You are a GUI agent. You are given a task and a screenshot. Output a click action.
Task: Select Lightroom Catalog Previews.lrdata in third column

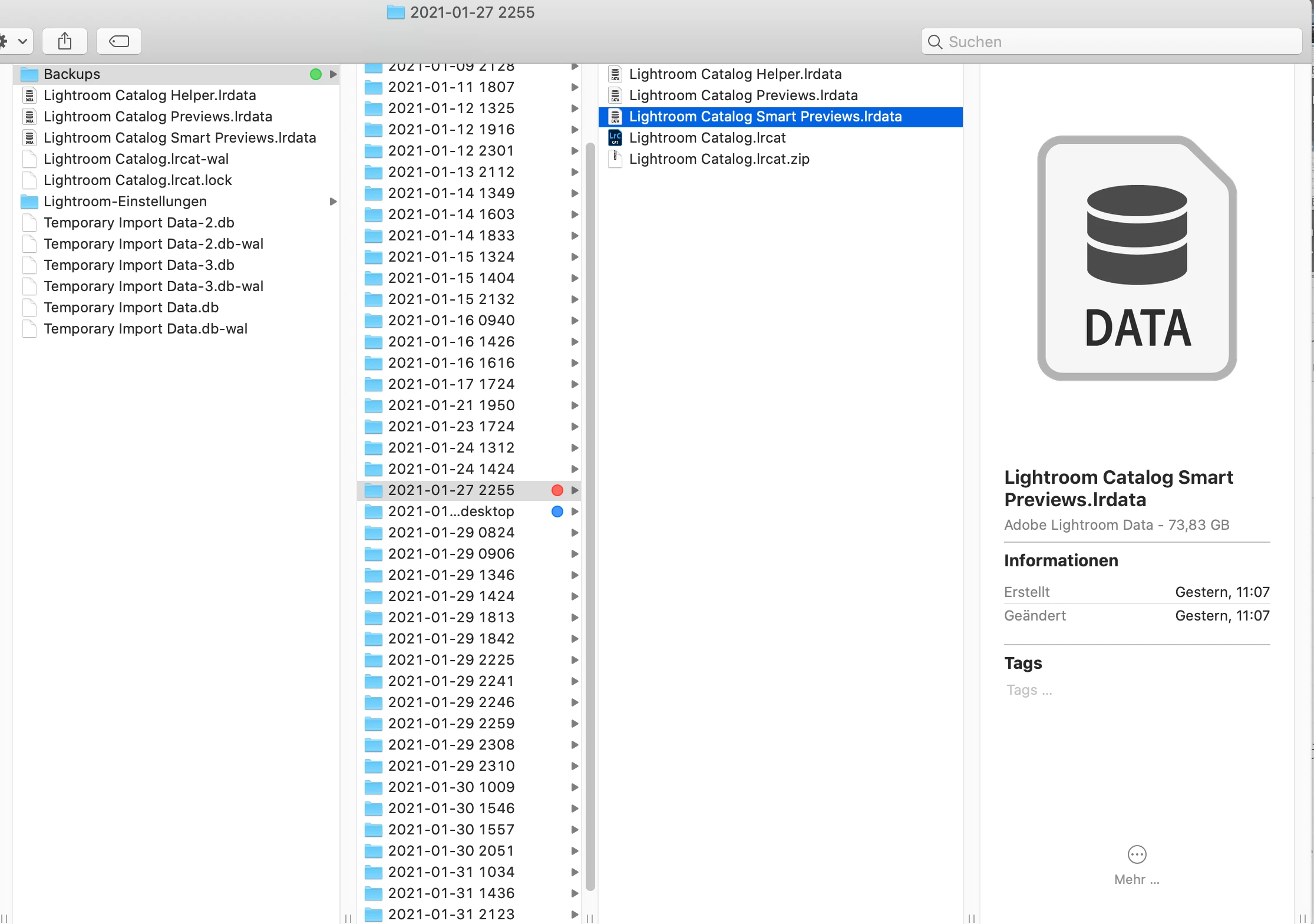click(743, 95)
